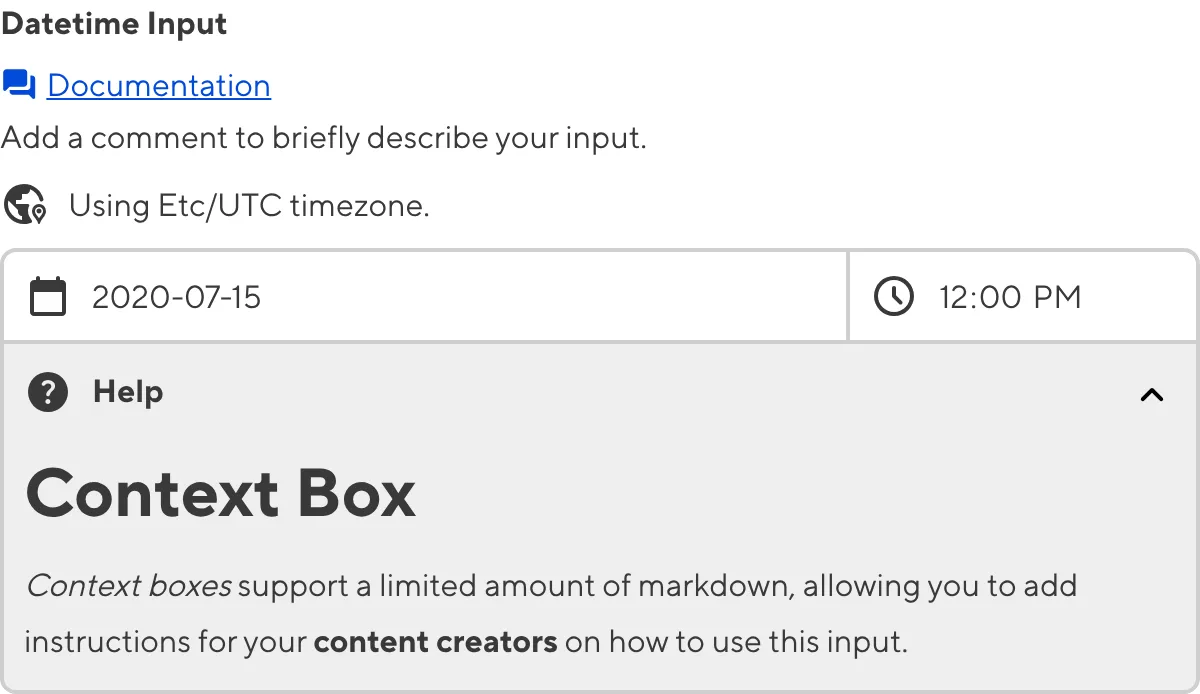
Task: Open the clock icon beside the time
Action: tap(893, 296)
